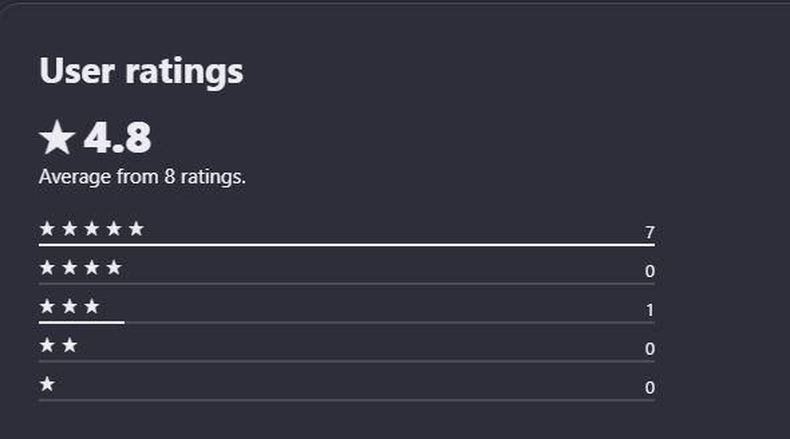Click the User ratings heading
Viewport: 790px width, 439px height.
point(141,71)
